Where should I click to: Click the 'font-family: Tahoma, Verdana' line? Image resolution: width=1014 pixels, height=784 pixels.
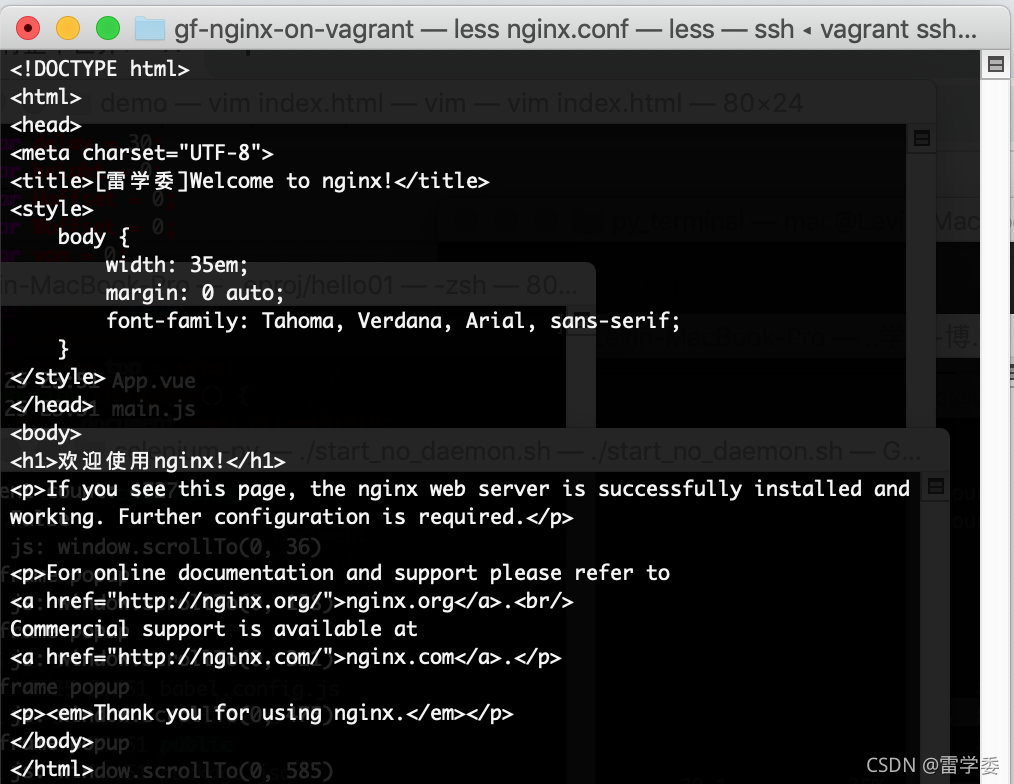(x=393, y=321)
